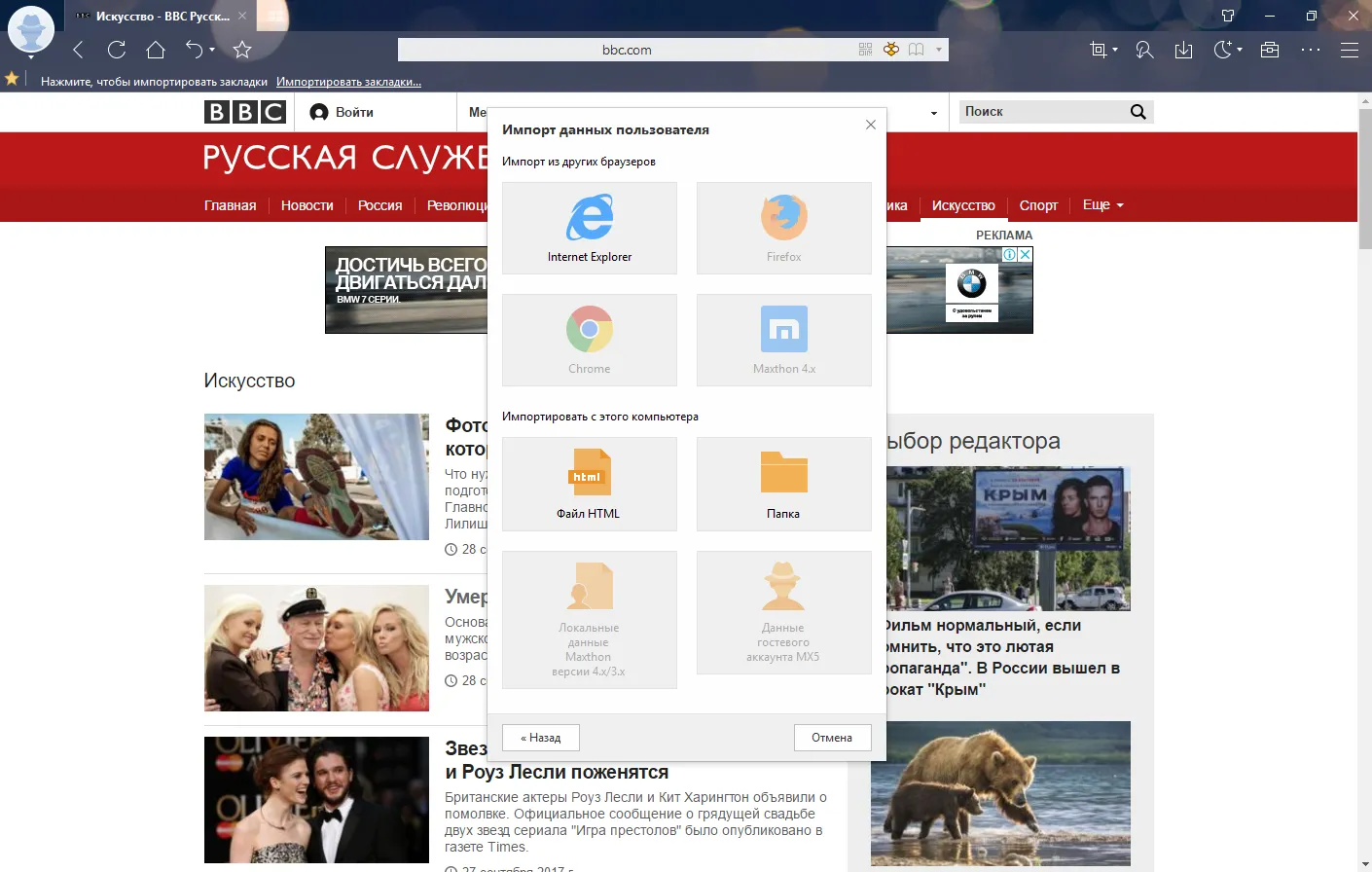Screen dimensions: 1372x872
Task: Go to the browser home page icon
Action: 156,50
